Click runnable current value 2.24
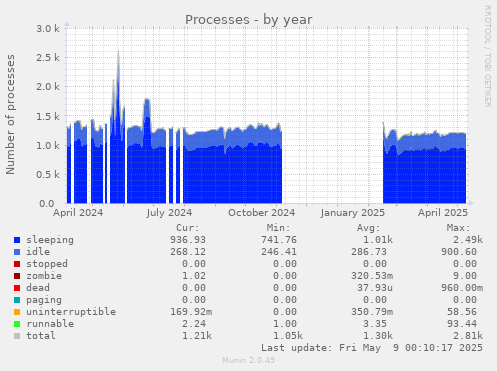The height and width of the screenshot is (371, 497). coord(194,324)
